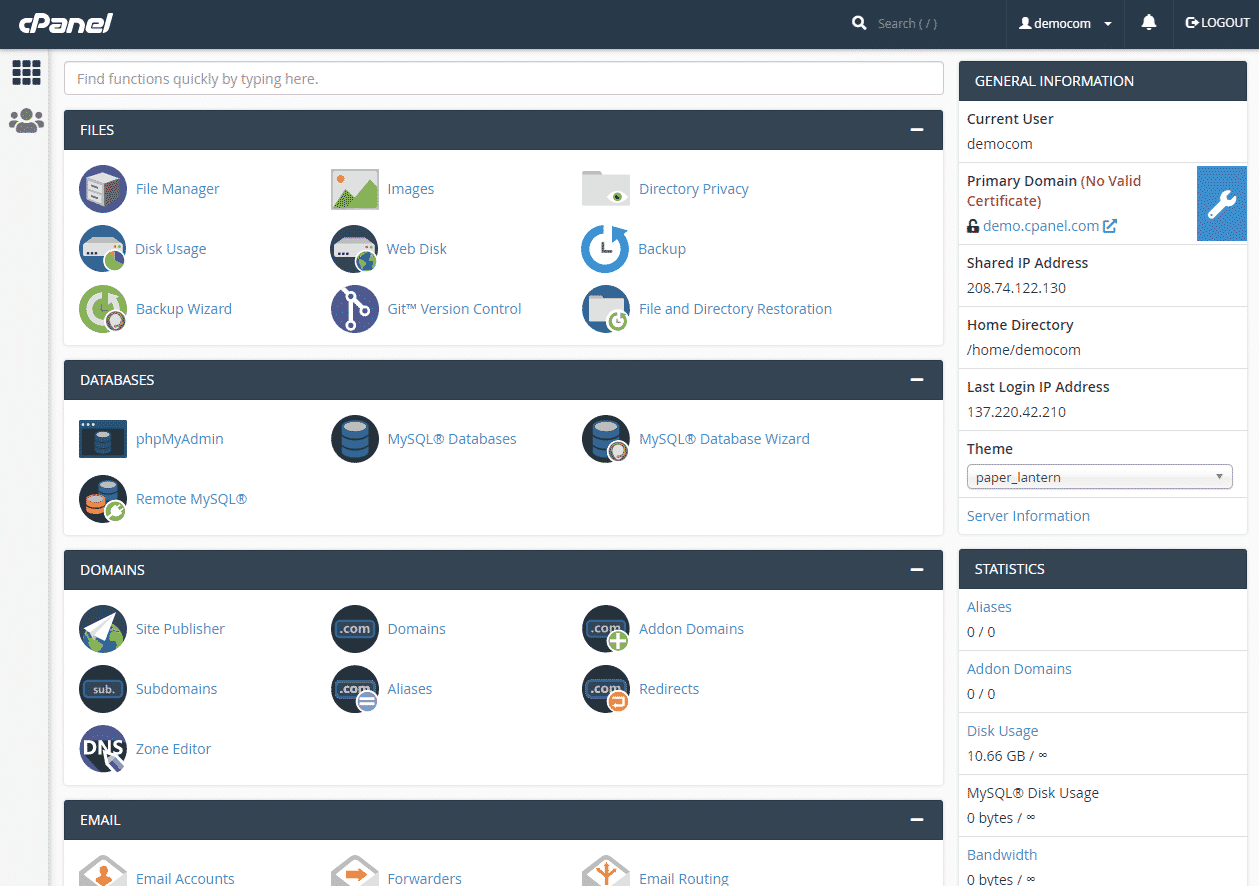Switch to the applications grid in the sidebar
This screenshot has height=886, width=1259.
tap(26, 72)
